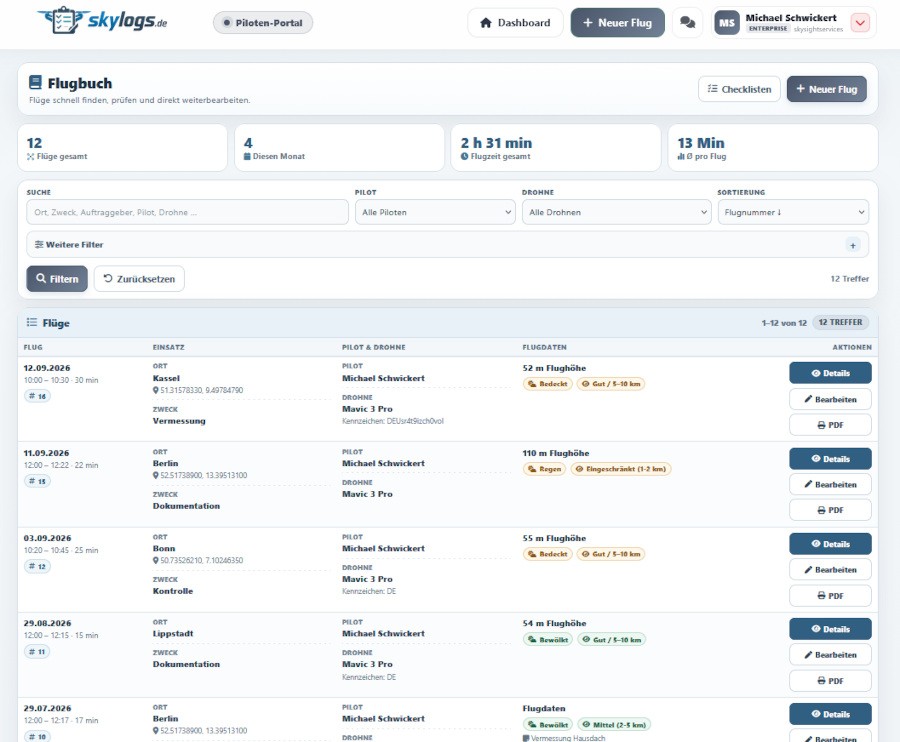Click the Lippstadt location name
Screen dimensions: 900x742
click(173, 634)
